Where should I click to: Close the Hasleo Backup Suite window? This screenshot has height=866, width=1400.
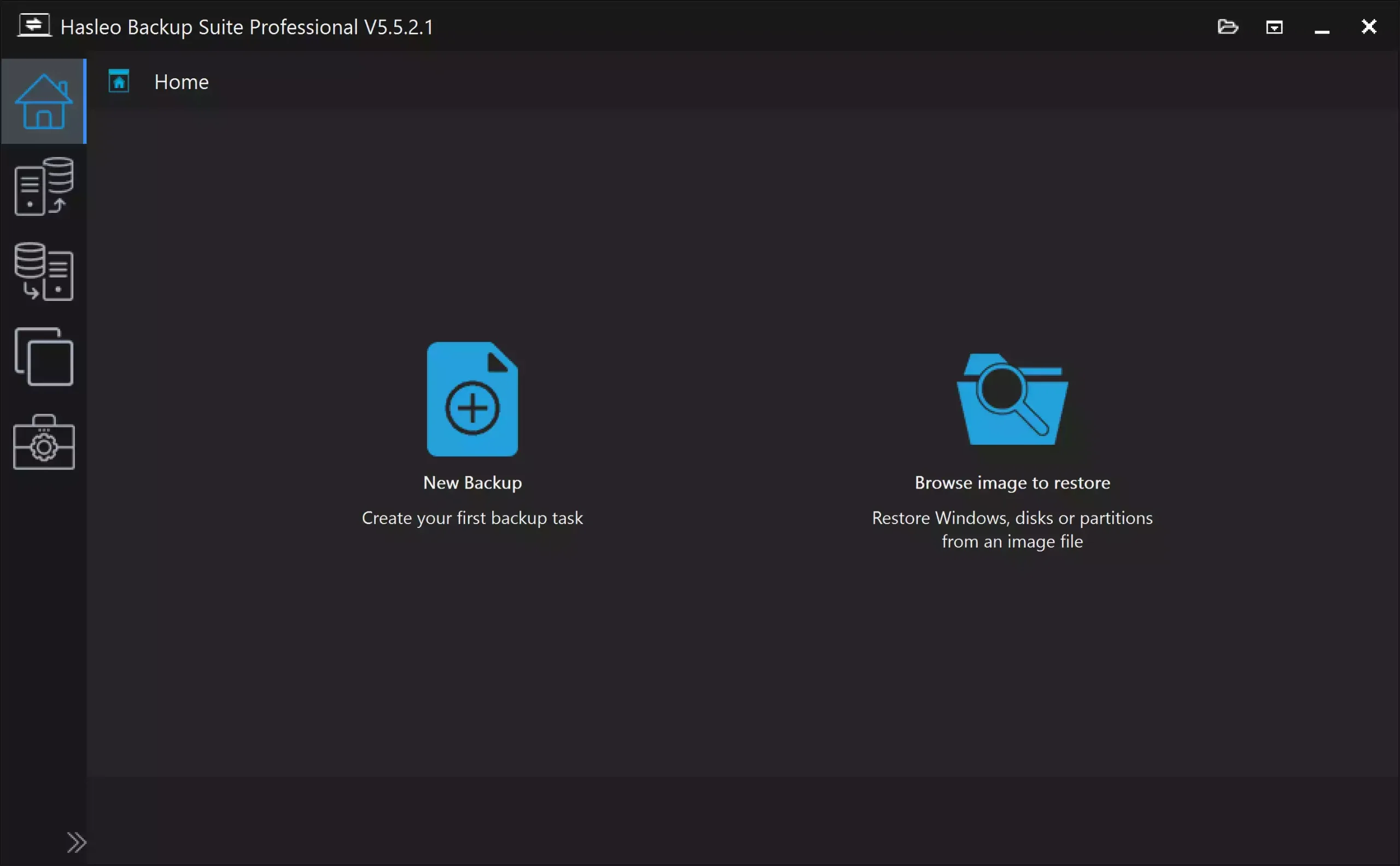[x=1369, y=26]
